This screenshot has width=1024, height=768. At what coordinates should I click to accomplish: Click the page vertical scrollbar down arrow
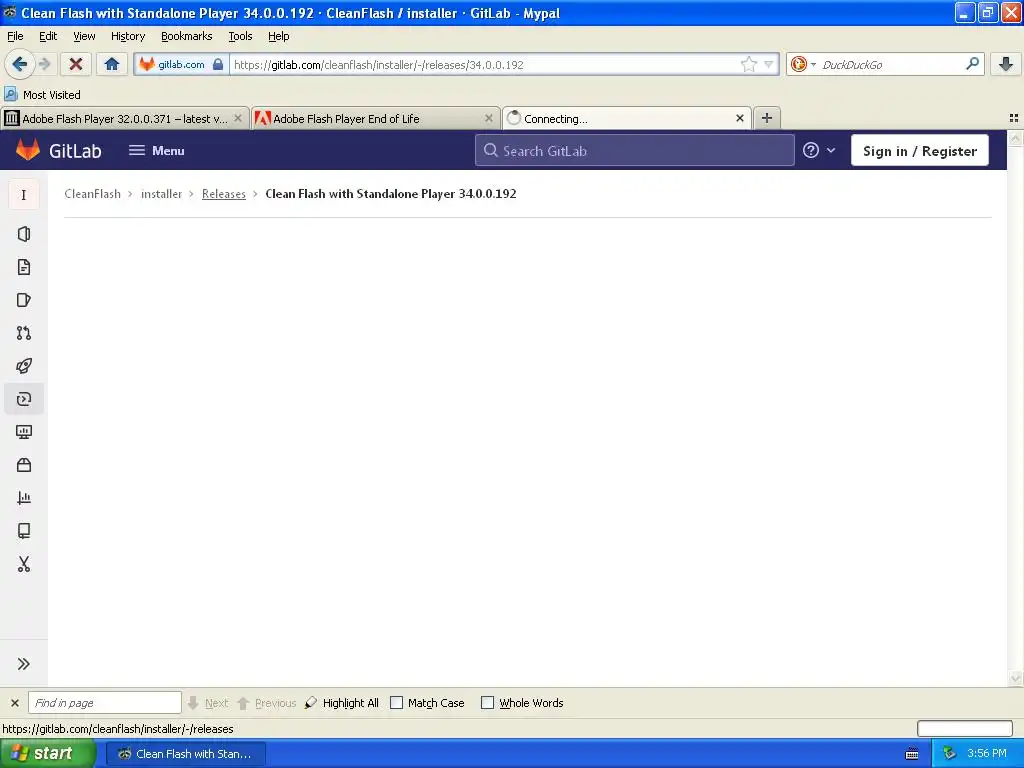tap(1016, 679)
